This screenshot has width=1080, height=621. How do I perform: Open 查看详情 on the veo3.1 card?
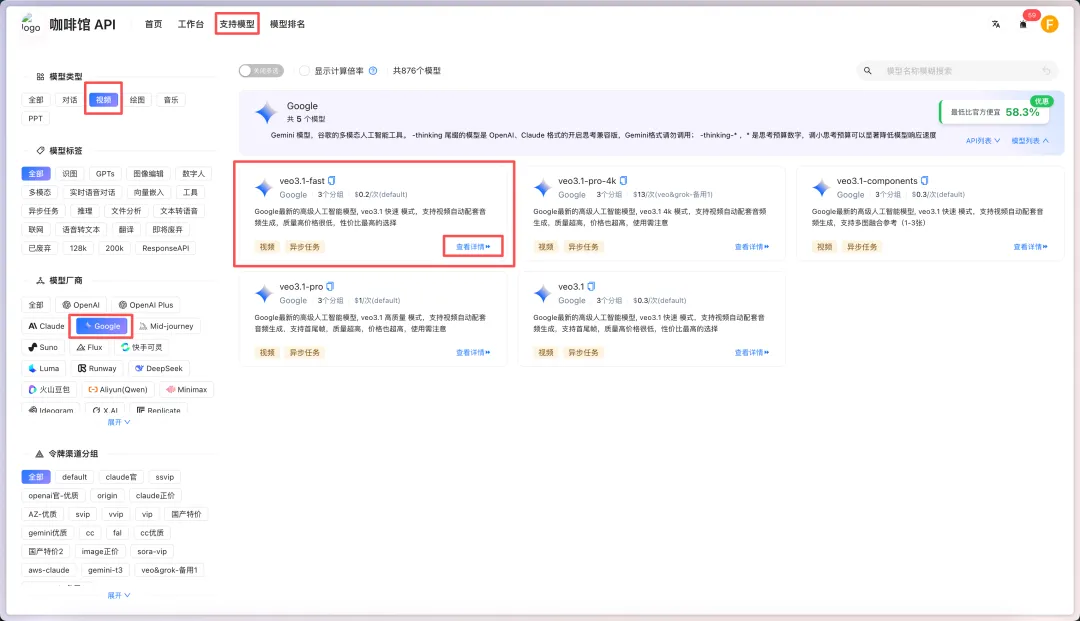tap(751, 352)
